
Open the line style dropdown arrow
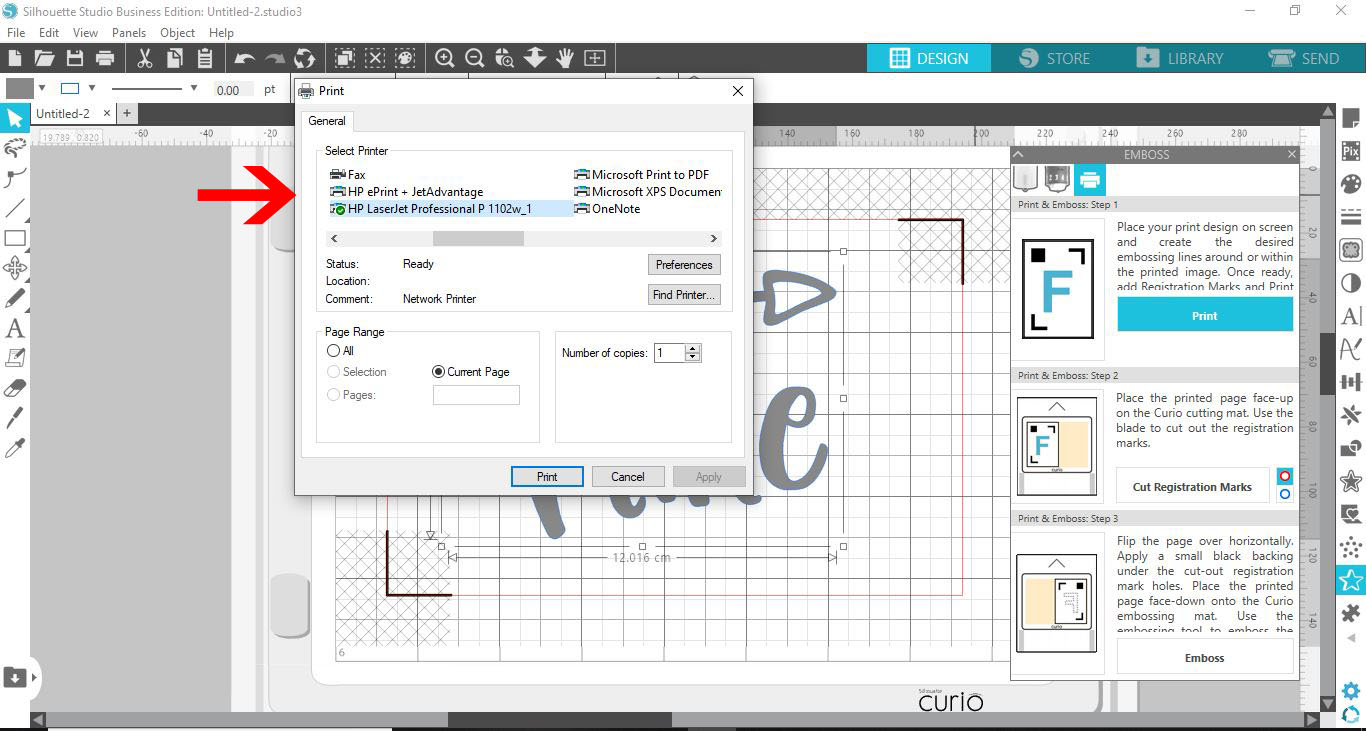point(193,88)
